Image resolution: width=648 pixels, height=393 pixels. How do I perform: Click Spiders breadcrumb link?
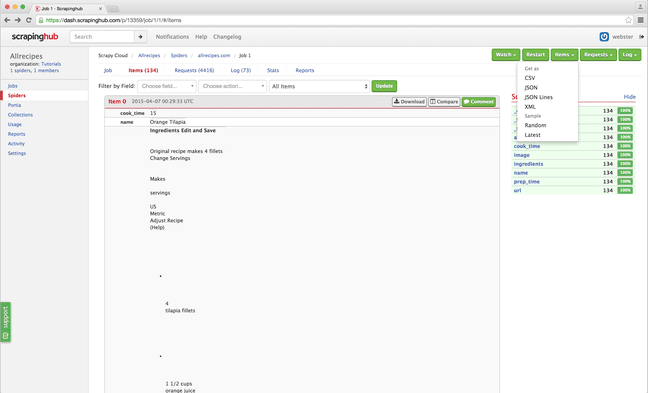coord(179,55)
